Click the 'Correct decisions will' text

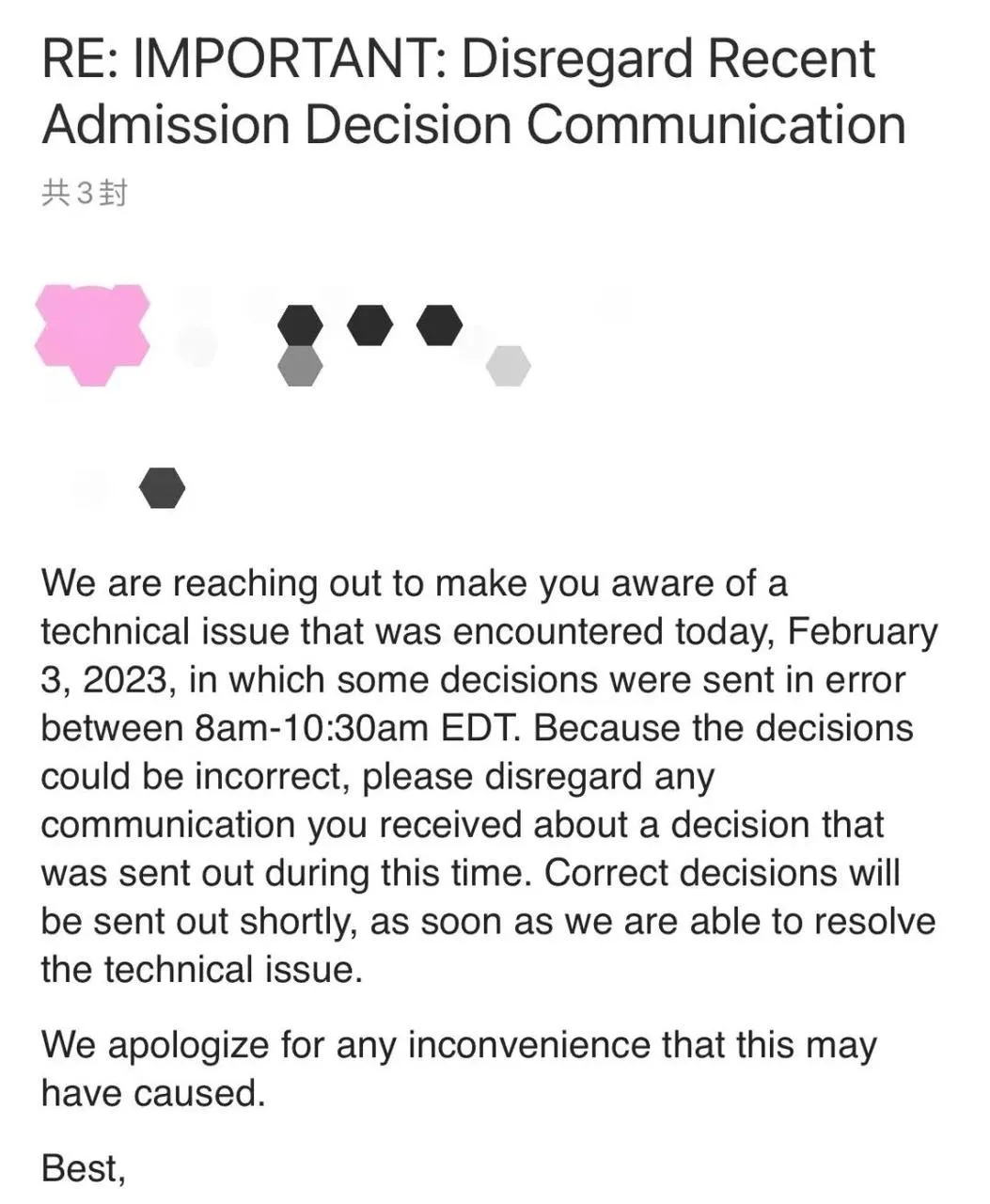(x=722, y=873)
